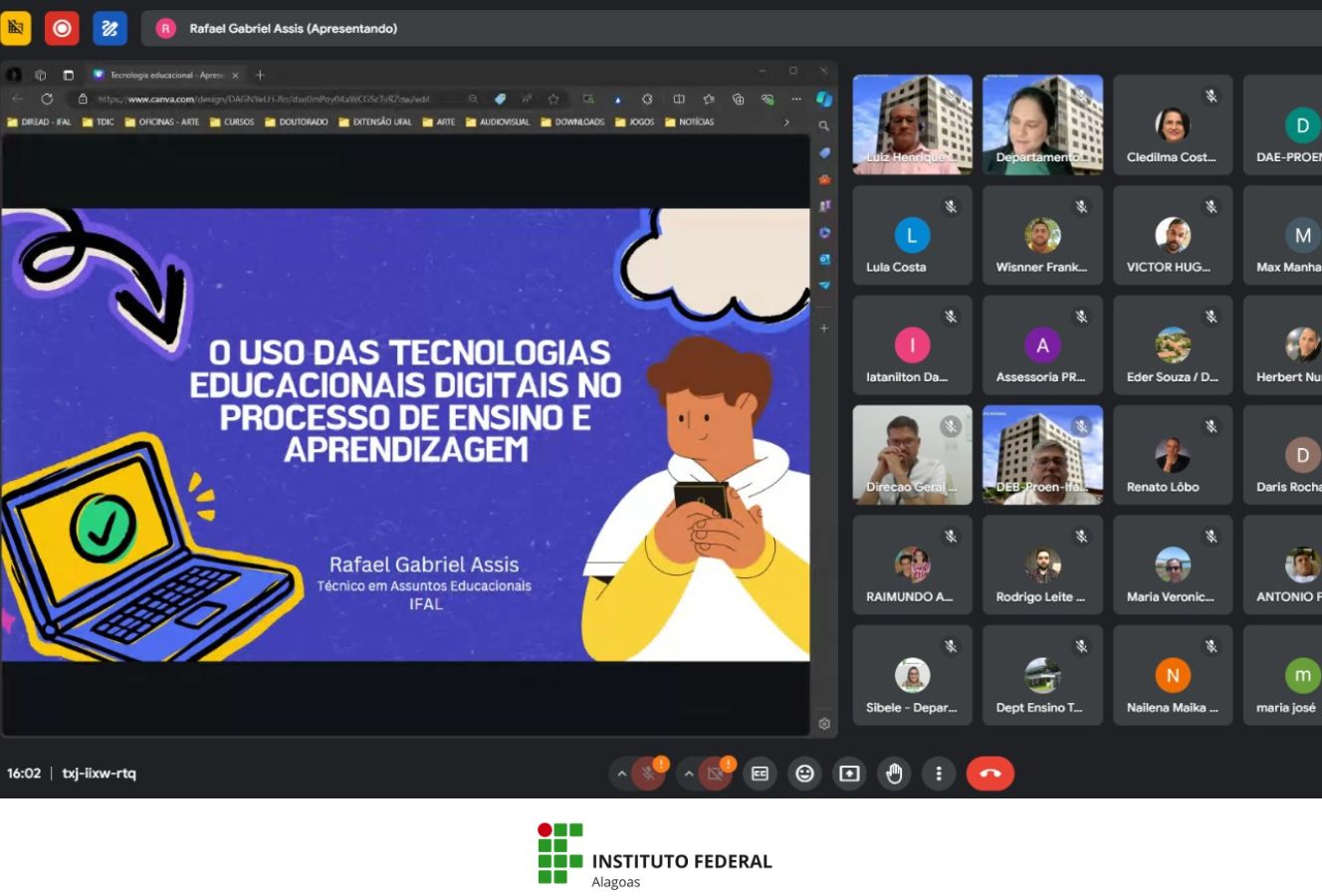Image resolution: width=1322 pixels, height=896 pixels.
Task: Turn on your camera
Action: coord(715,773)
